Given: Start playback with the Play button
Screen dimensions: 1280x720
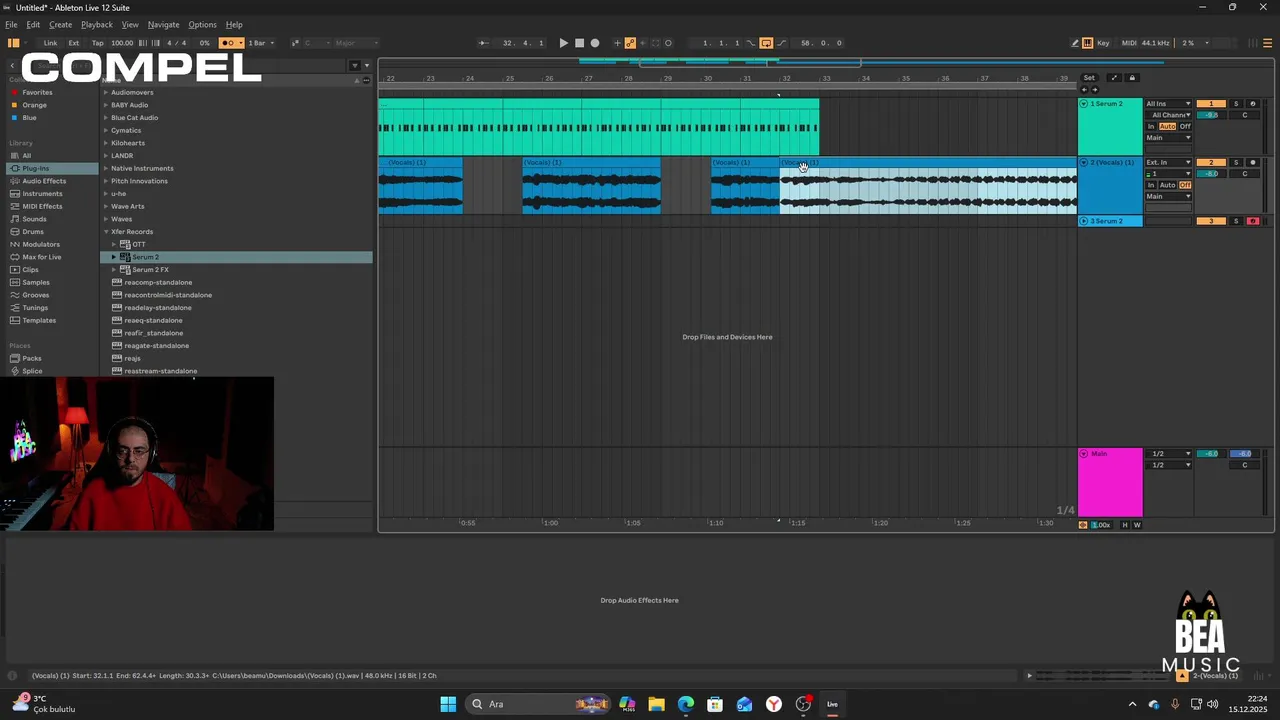Looking at the screenshot, I should pos(563,43).
